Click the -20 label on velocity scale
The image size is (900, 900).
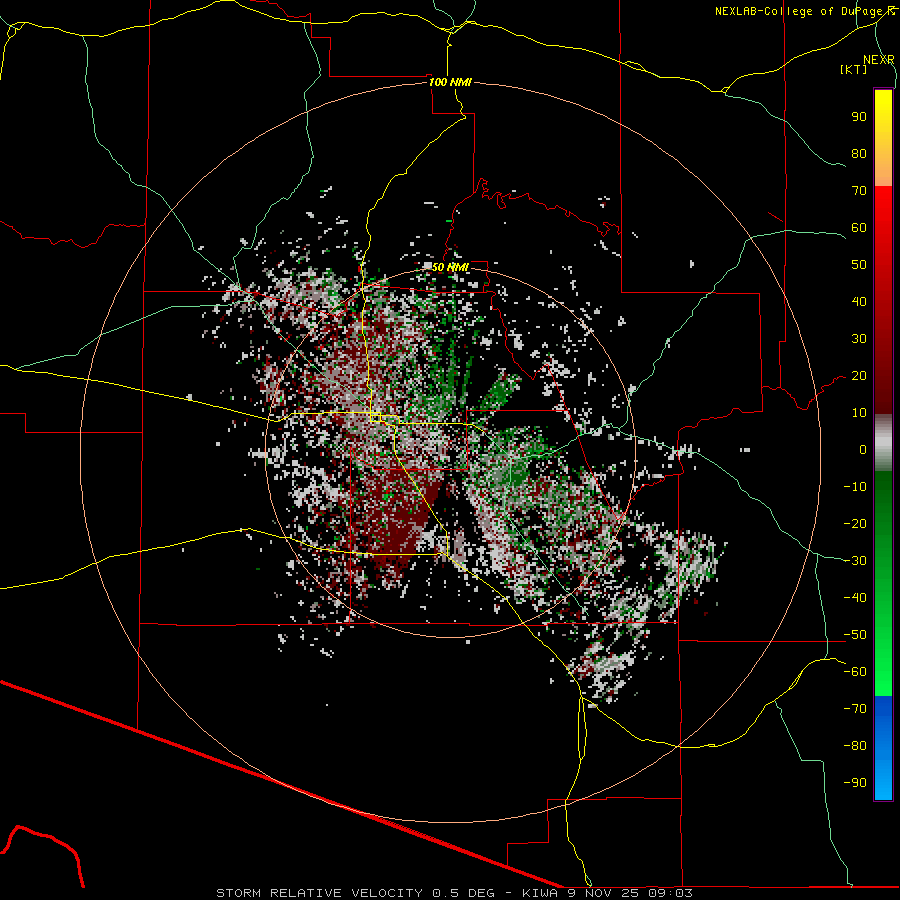[855, 523]
